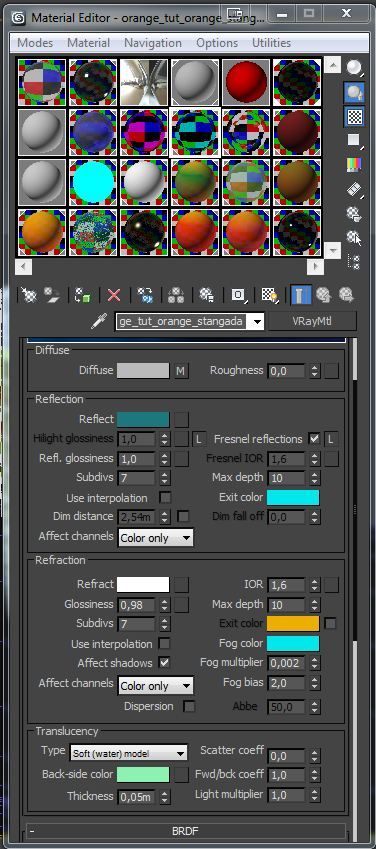Open Reflection Affect channels dropdown
Viewport: 376px width, 849px height.
[155, 538]
